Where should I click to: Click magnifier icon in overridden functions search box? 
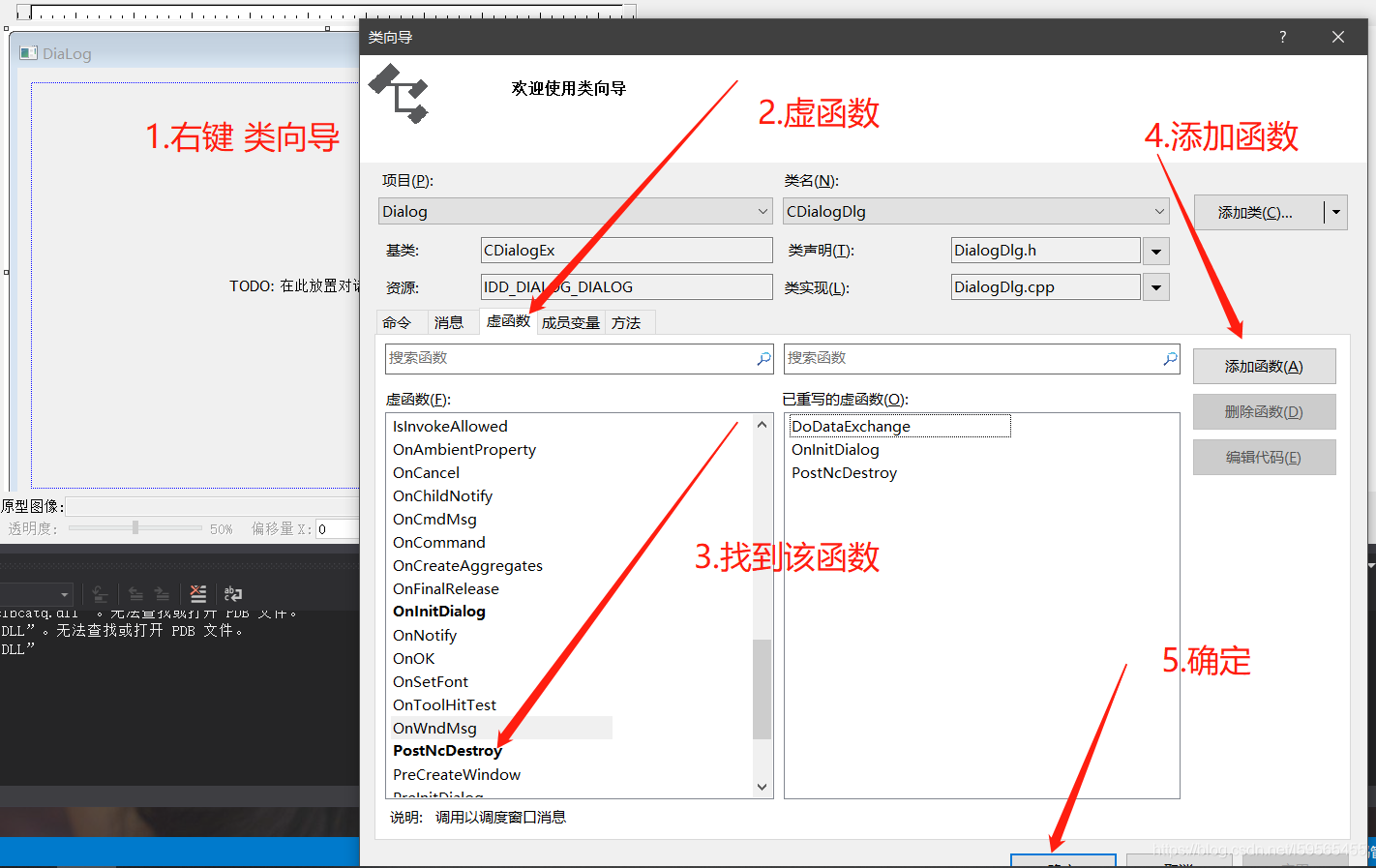1170,359
